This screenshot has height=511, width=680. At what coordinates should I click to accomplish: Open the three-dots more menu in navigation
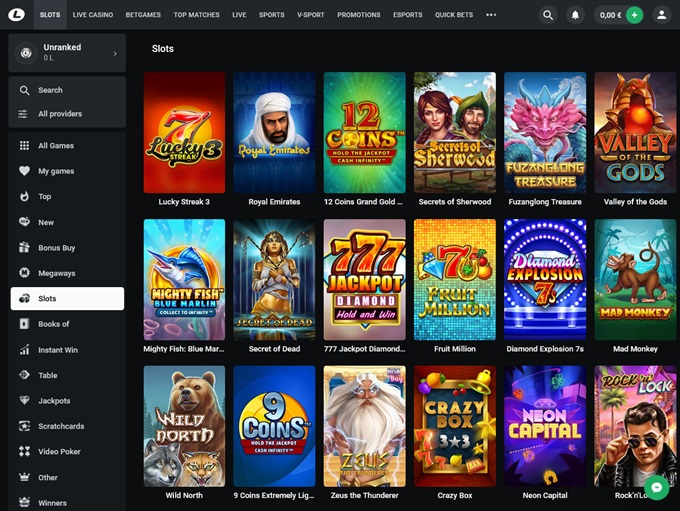click(x=491, y=15)
